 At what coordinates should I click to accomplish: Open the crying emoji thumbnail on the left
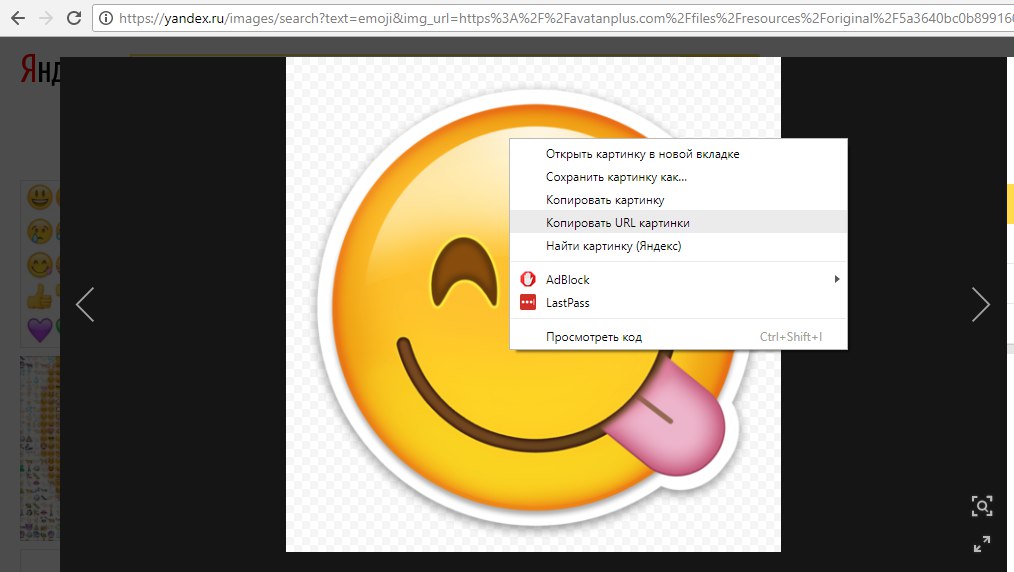(39, 231)
